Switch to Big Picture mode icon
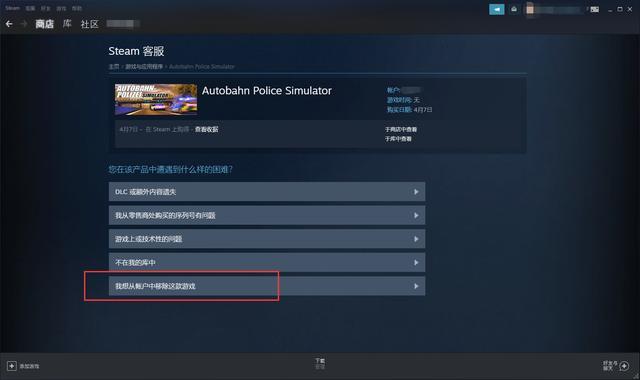Image resolution: width=640 pixels, height=380 pixels. [x=595, y=9]
